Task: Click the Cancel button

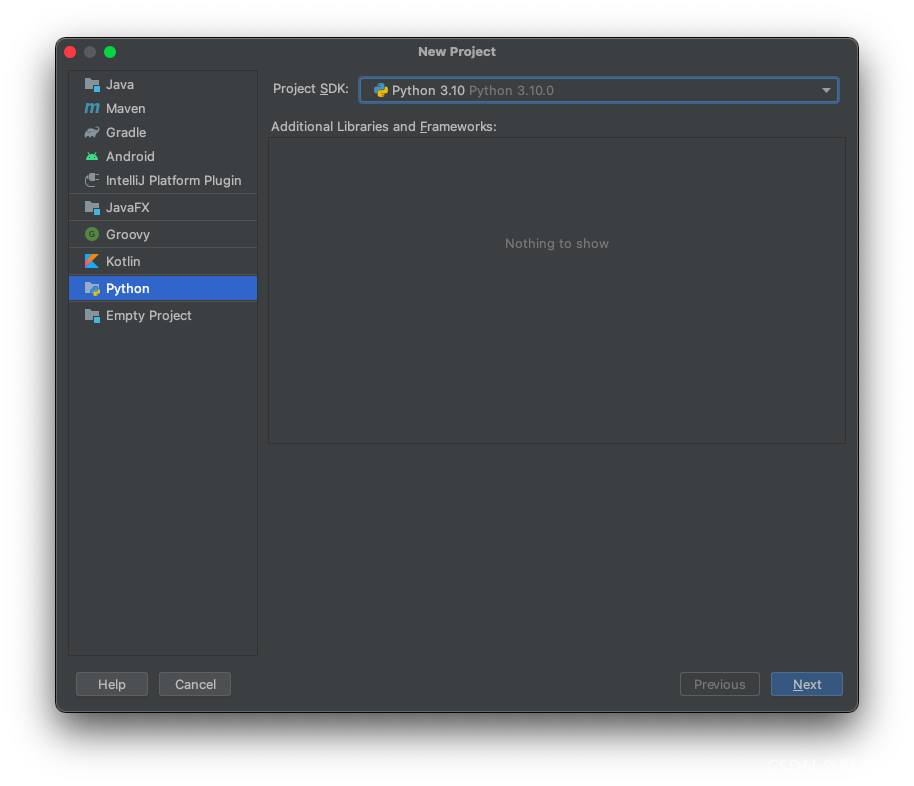Action: [195, 684]
